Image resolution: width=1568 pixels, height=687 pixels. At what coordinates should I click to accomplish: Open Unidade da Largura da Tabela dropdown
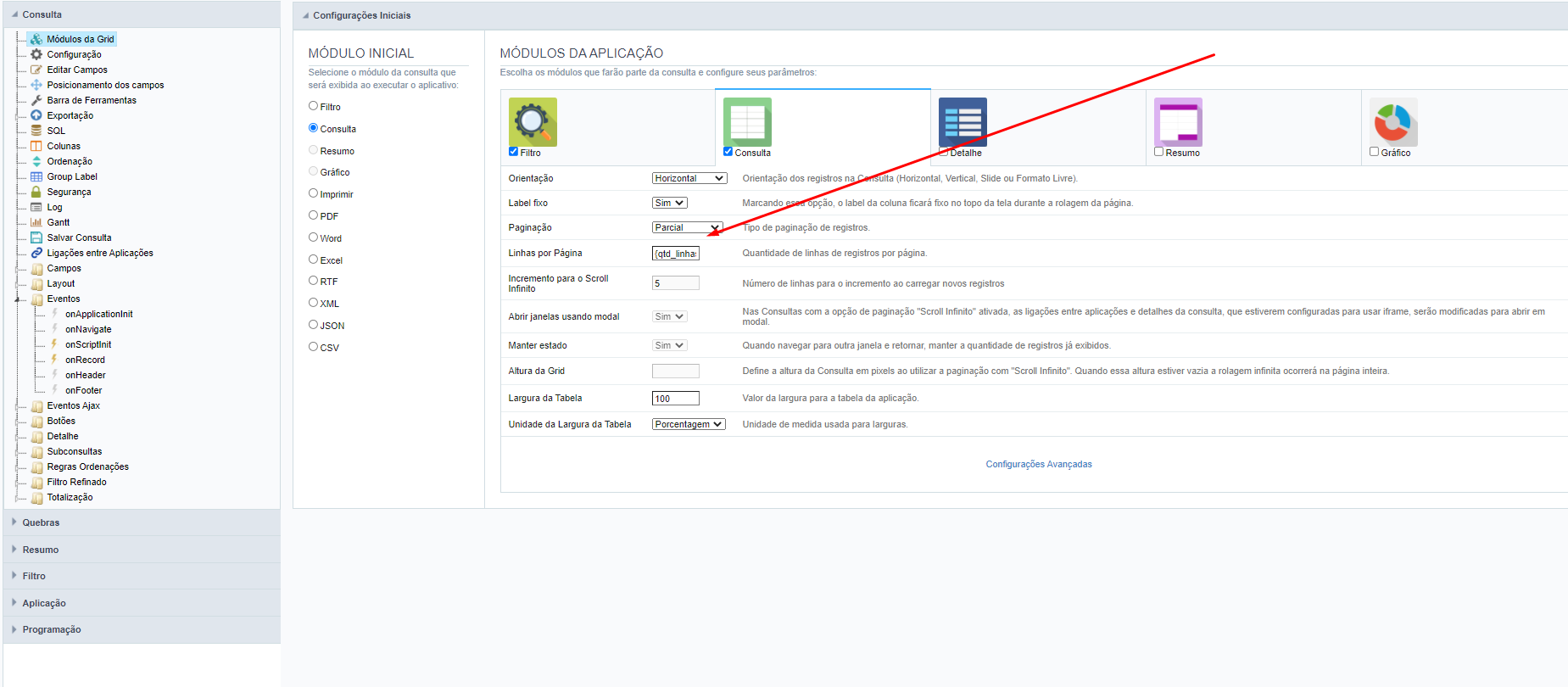coord(689,424)
